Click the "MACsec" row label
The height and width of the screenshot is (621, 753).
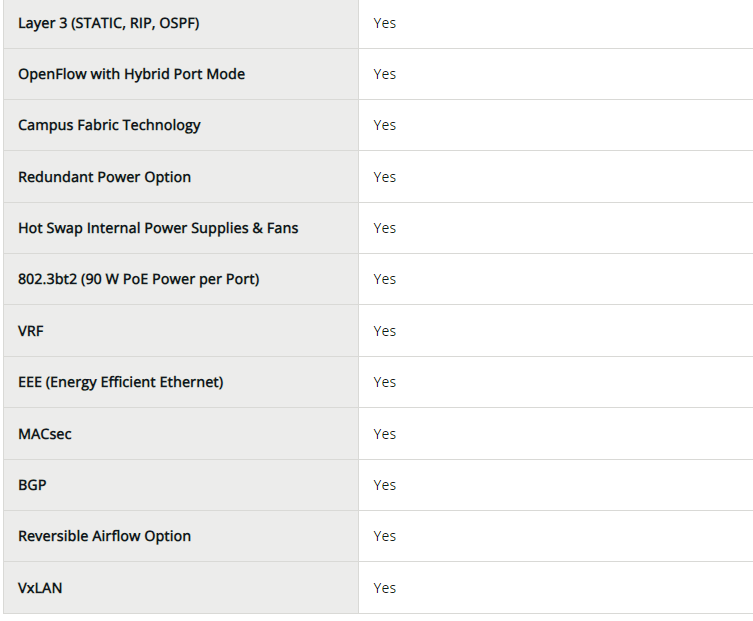tap(45, 434)
